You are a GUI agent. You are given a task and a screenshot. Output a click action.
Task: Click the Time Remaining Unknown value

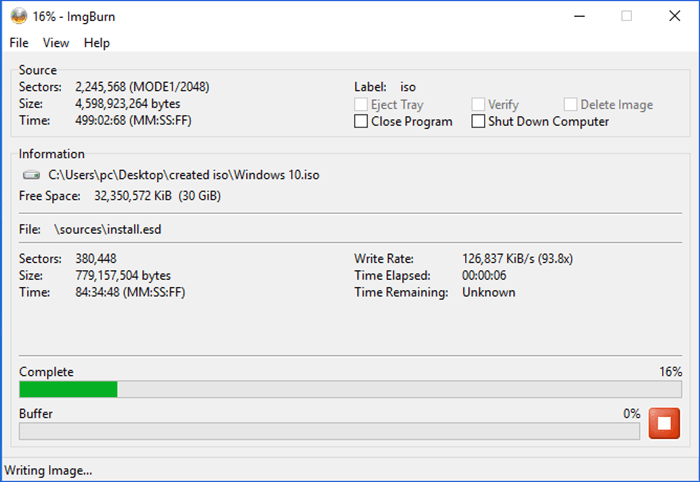[x=488, y=292]
